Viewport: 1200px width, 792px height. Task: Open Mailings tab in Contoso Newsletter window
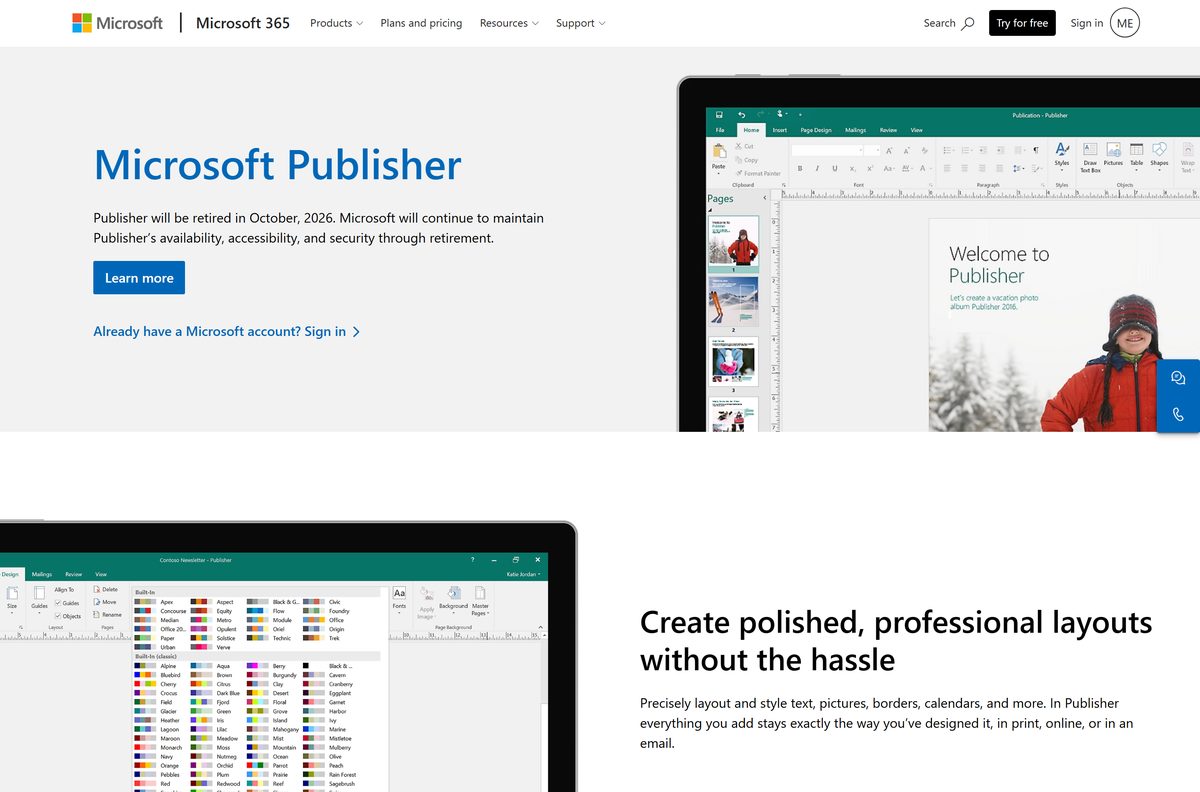tap(41, 574)
